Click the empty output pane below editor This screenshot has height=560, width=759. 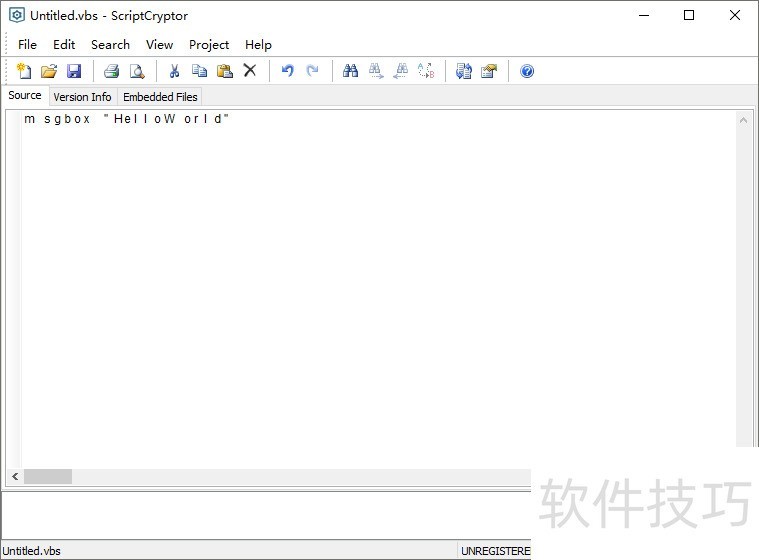266,515
